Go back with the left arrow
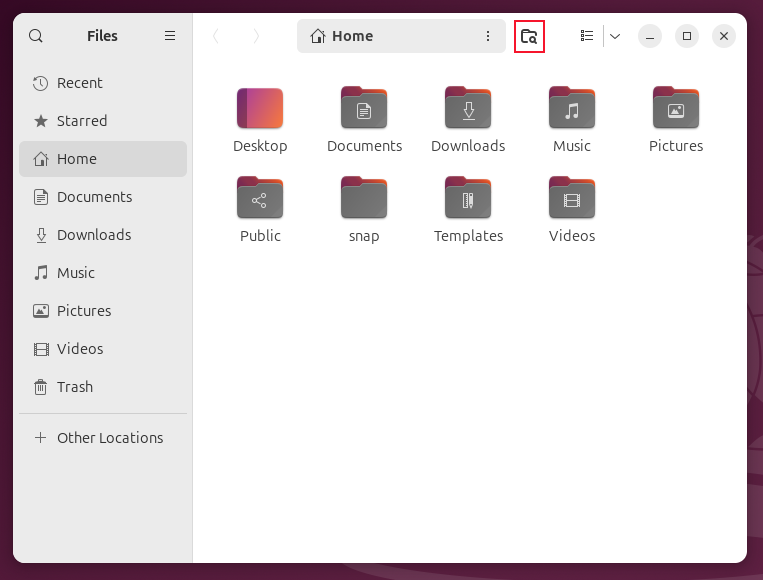This screenshot has height=580, width=763. (216, 36)
